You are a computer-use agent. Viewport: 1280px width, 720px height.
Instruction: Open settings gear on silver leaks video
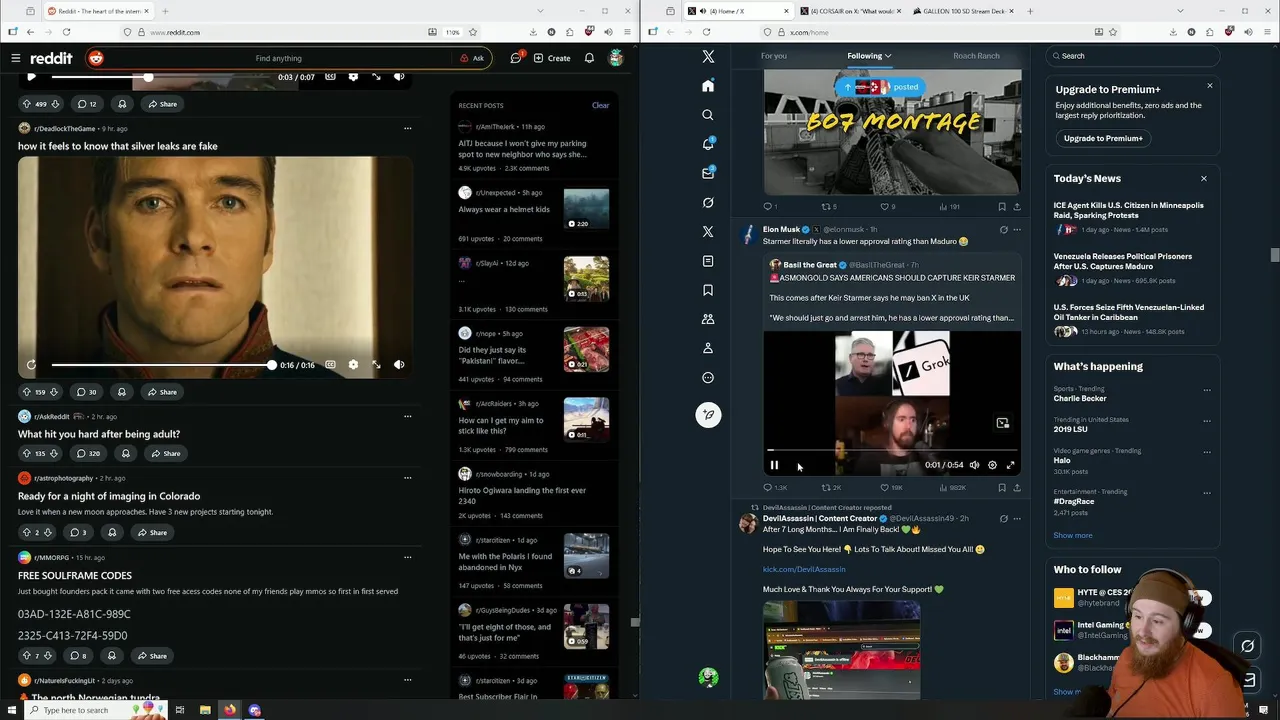tap(353, 365)
